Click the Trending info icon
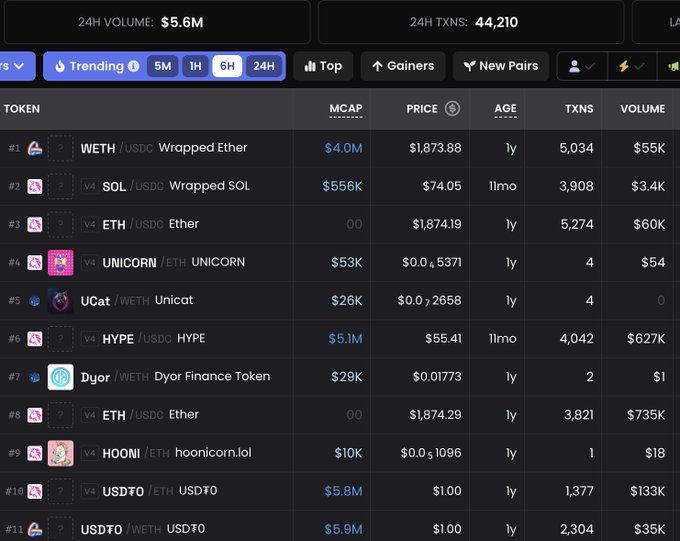The image size is (680, 541). click(x=134, y=66)
